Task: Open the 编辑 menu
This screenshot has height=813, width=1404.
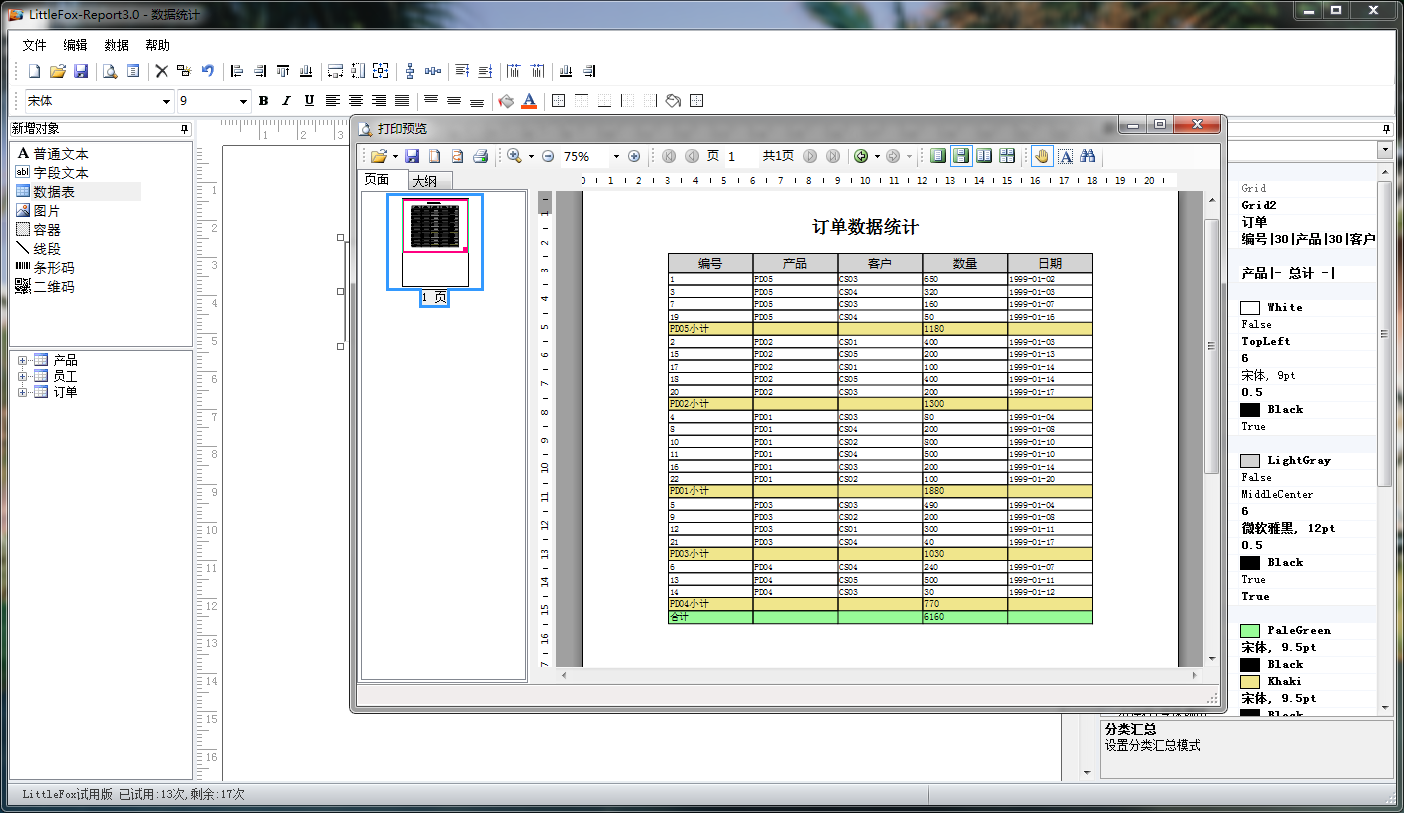Action: pos(75,45)
